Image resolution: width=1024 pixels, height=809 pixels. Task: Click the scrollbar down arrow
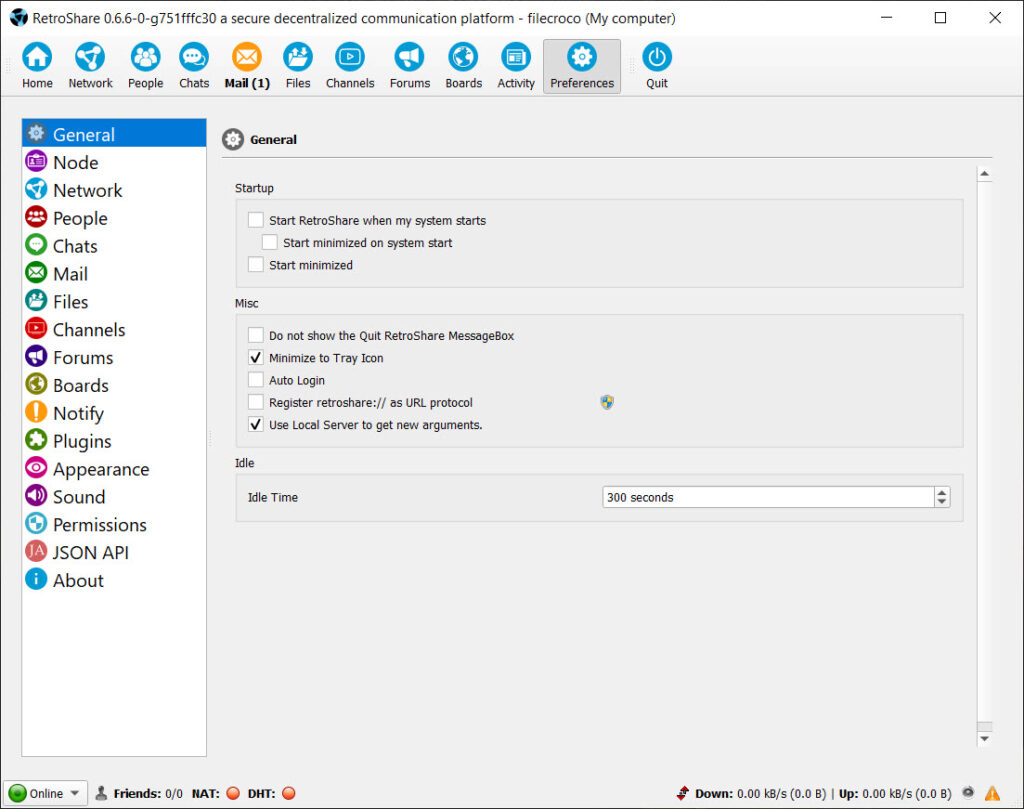click(984, 739)
